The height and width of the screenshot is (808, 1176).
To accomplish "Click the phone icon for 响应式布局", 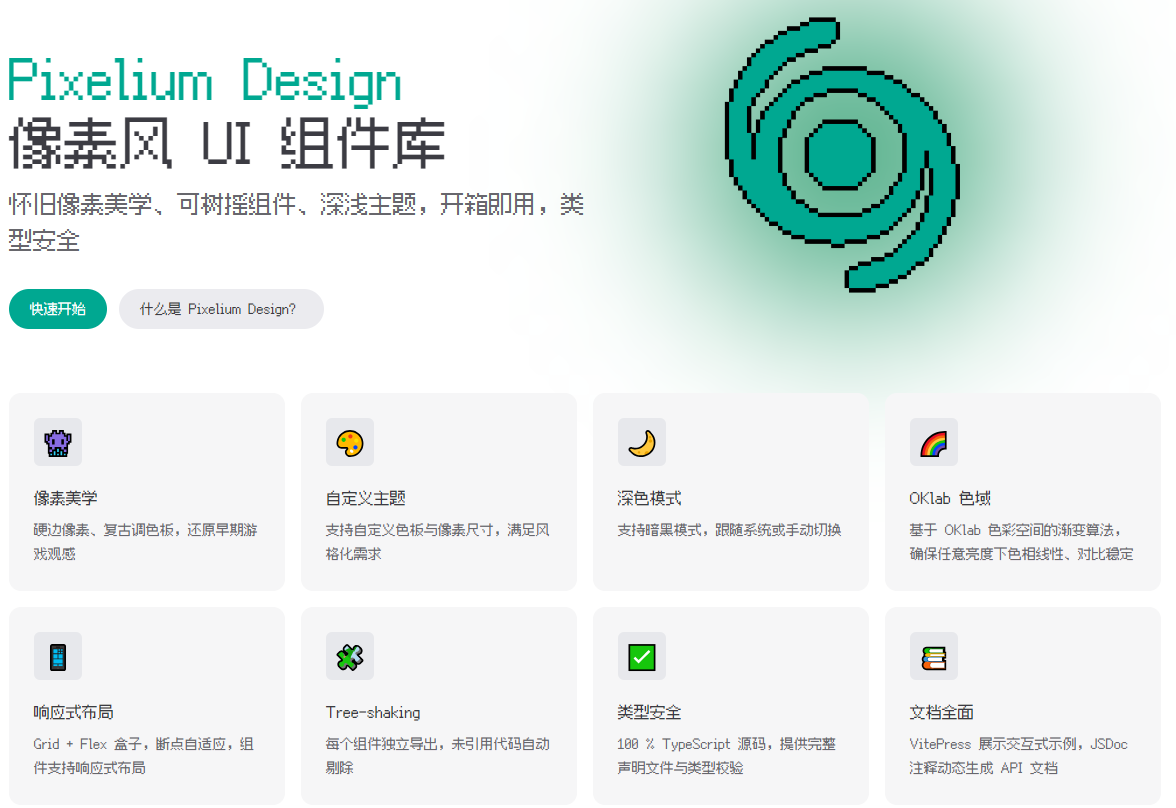I will [x=58, y=656].
